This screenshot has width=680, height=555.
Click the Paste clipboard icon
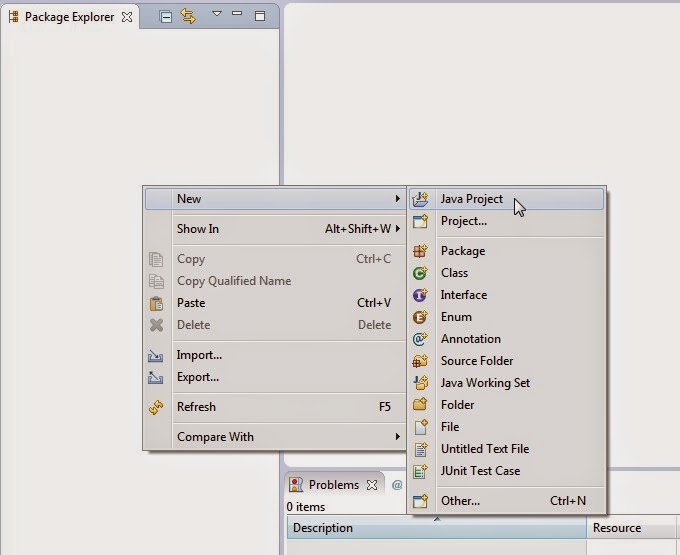click(x=157, y=303)
